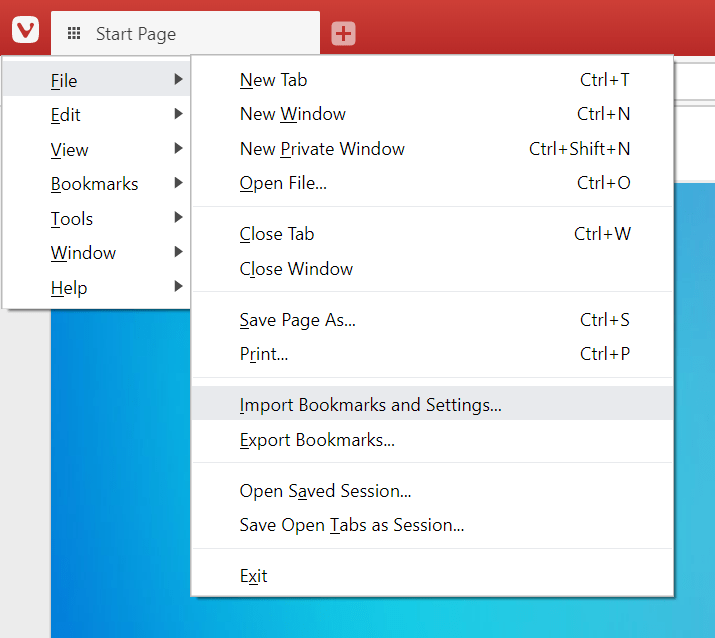715x638 pixels.
Task: Choose Save Open Tabs as Session...
Action: 432,525
